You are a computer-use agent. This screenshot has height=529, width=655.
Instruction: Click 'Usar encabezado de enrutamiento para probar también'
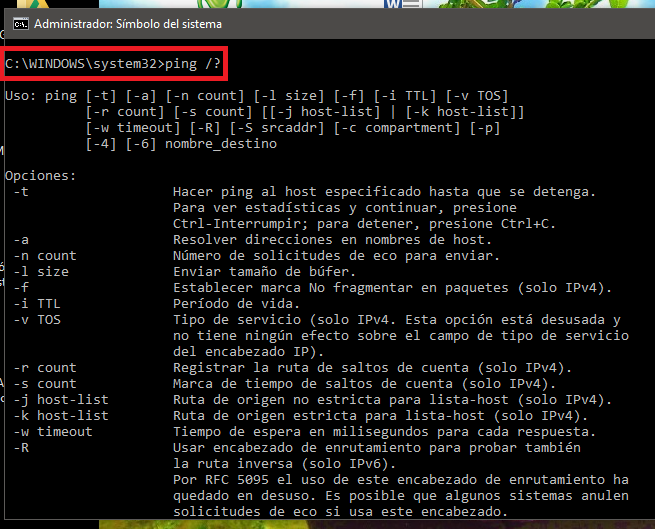[377, 448]
